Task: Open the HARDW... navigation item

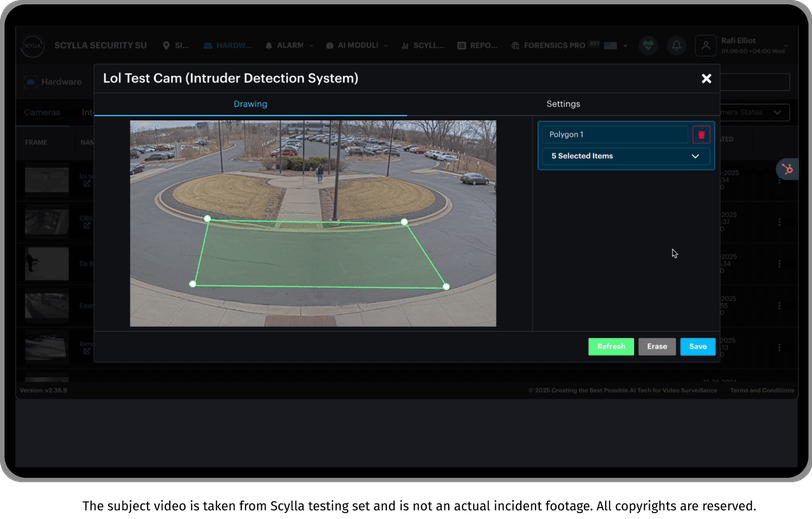Action: point(228,46)
